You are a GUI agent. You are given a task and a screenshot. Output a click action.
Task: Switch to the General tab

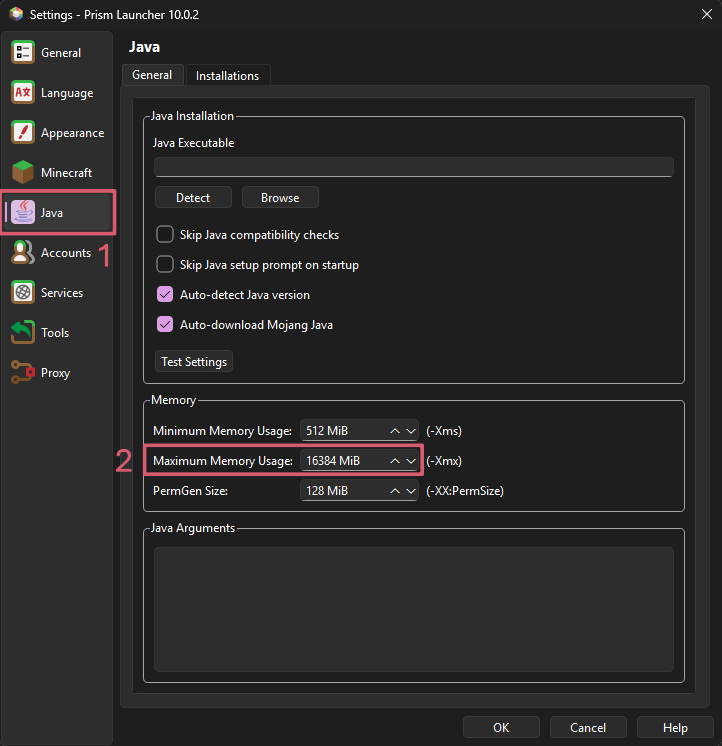(x=152, y=75)
